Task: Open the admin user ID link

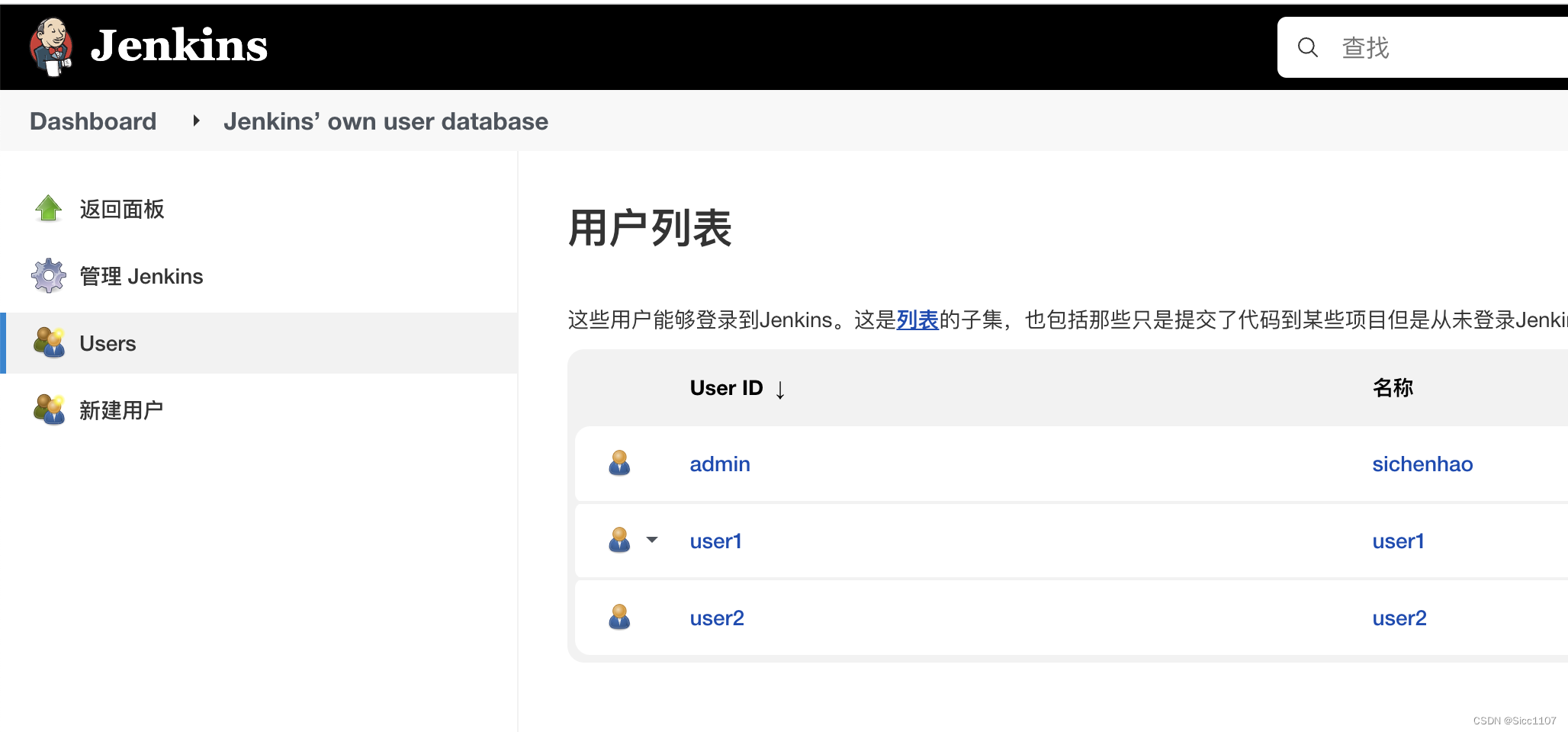Action: pos(720,464)
